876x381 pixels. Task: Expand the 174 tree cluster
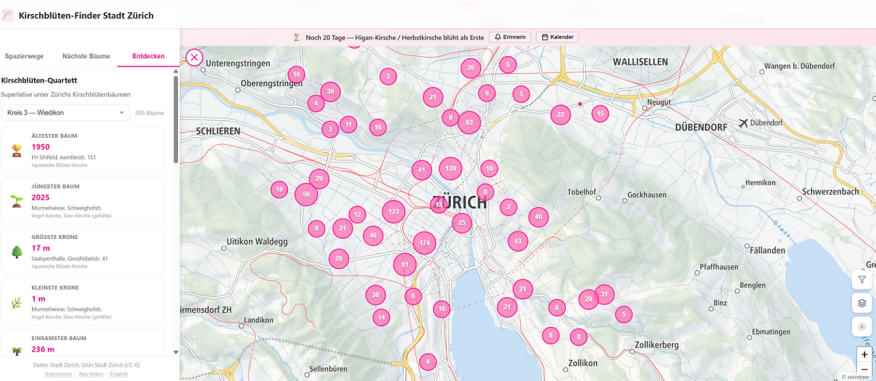click(x=425, y=243)
